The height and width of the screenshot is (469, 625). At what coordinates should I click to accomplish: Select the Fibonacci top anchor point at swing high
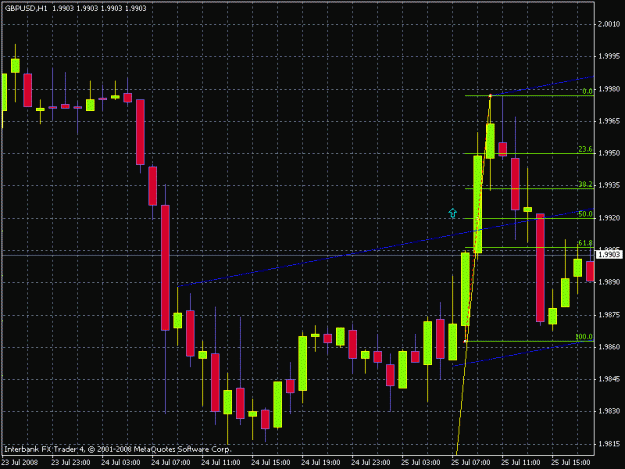pyautogui.click(x=490, y=96)
